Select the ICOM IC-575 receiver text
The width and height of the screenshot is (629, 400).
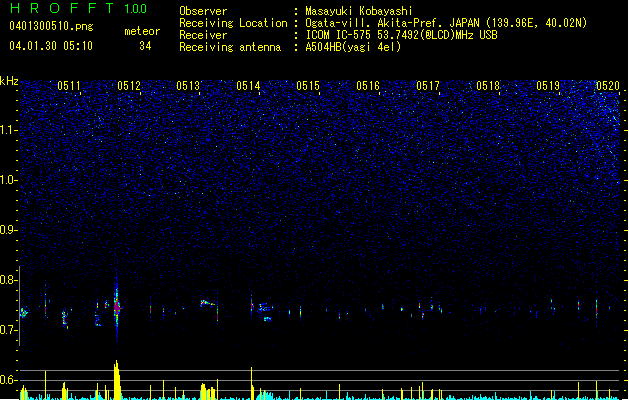401,35
